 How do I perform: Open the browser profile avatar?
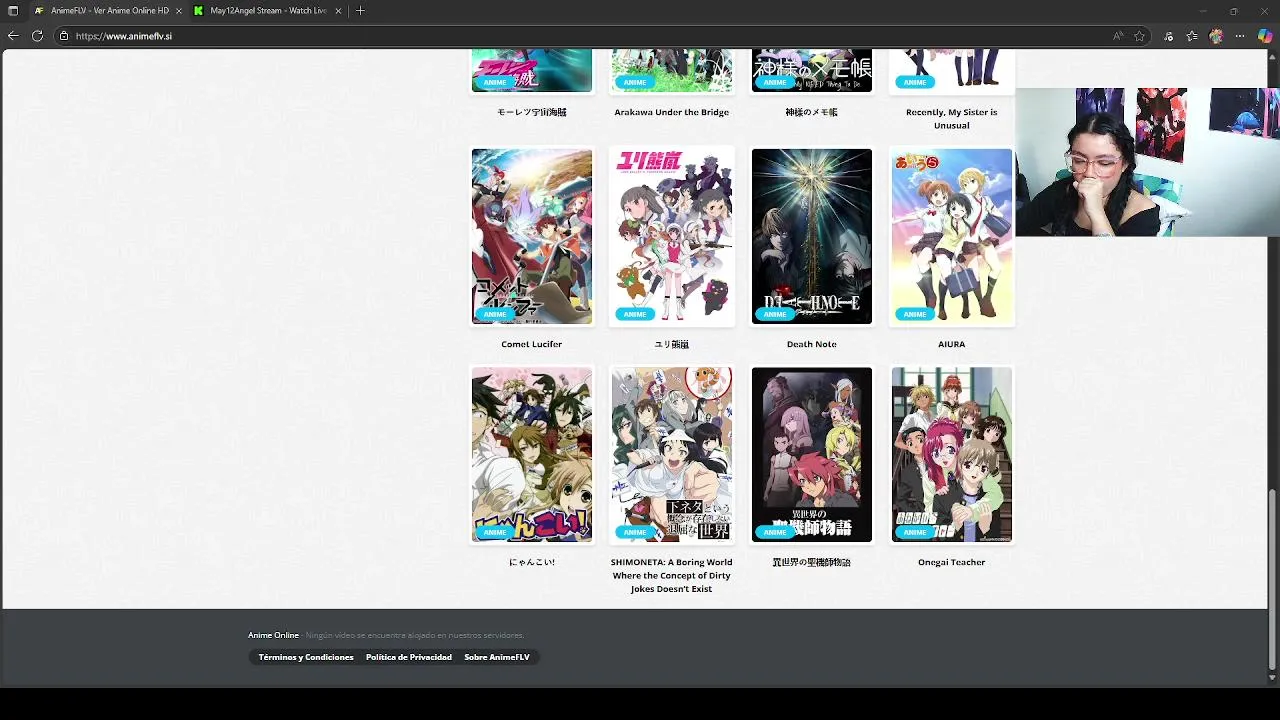point(1216,36)
